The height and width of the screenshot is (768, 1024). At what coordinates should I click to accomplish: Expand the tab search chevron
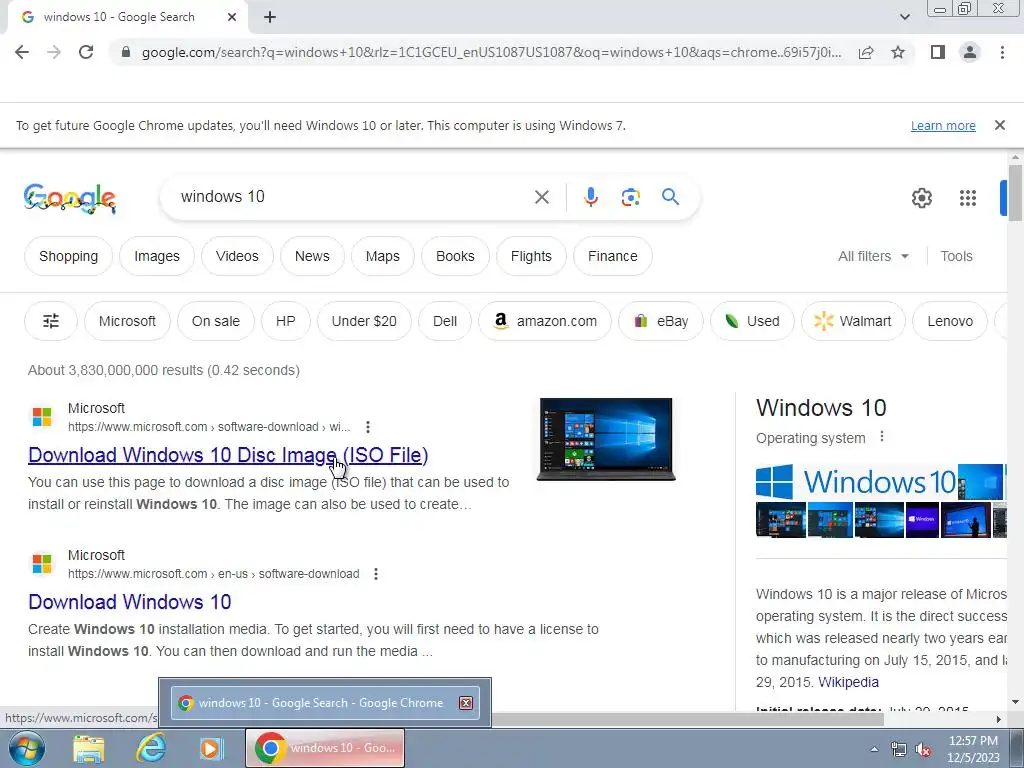coord(904,17)
